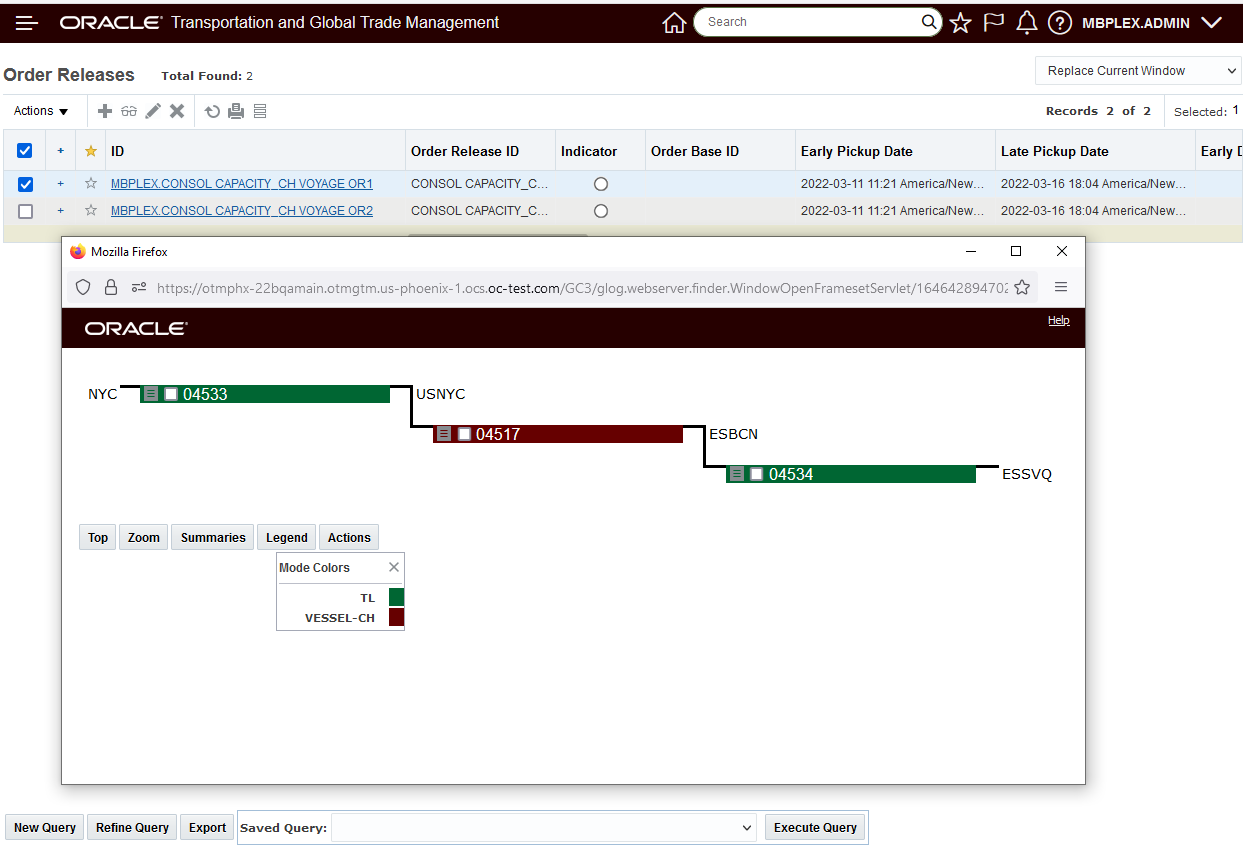Click the Firefox URL address bar
The width and height of the screenshot is (1243, 853).
pyautogui.click(x=582, y=287)
